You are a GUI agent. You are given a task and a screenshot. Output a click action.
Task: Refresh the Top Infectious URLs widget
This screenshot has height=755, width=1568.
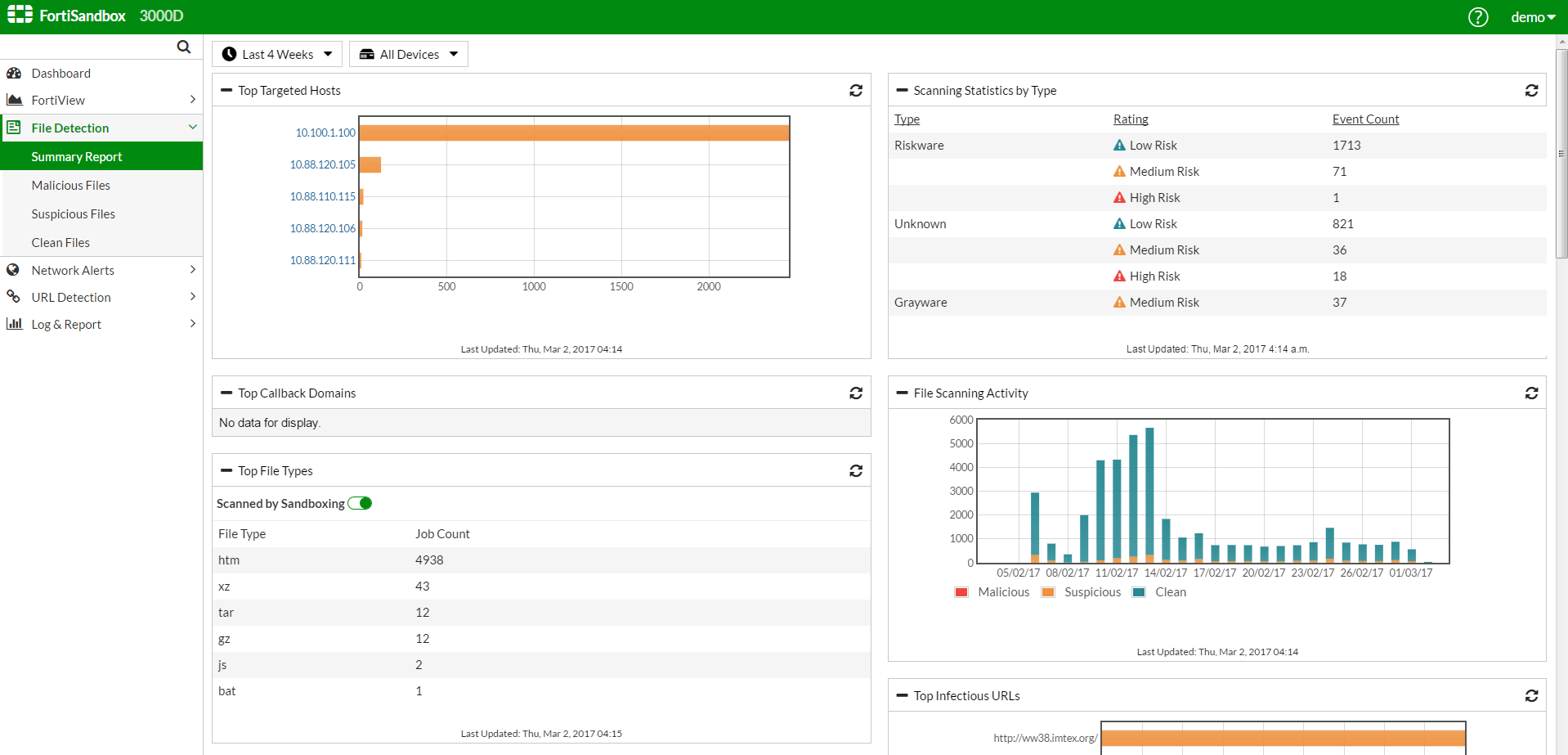coord(1531,696)
